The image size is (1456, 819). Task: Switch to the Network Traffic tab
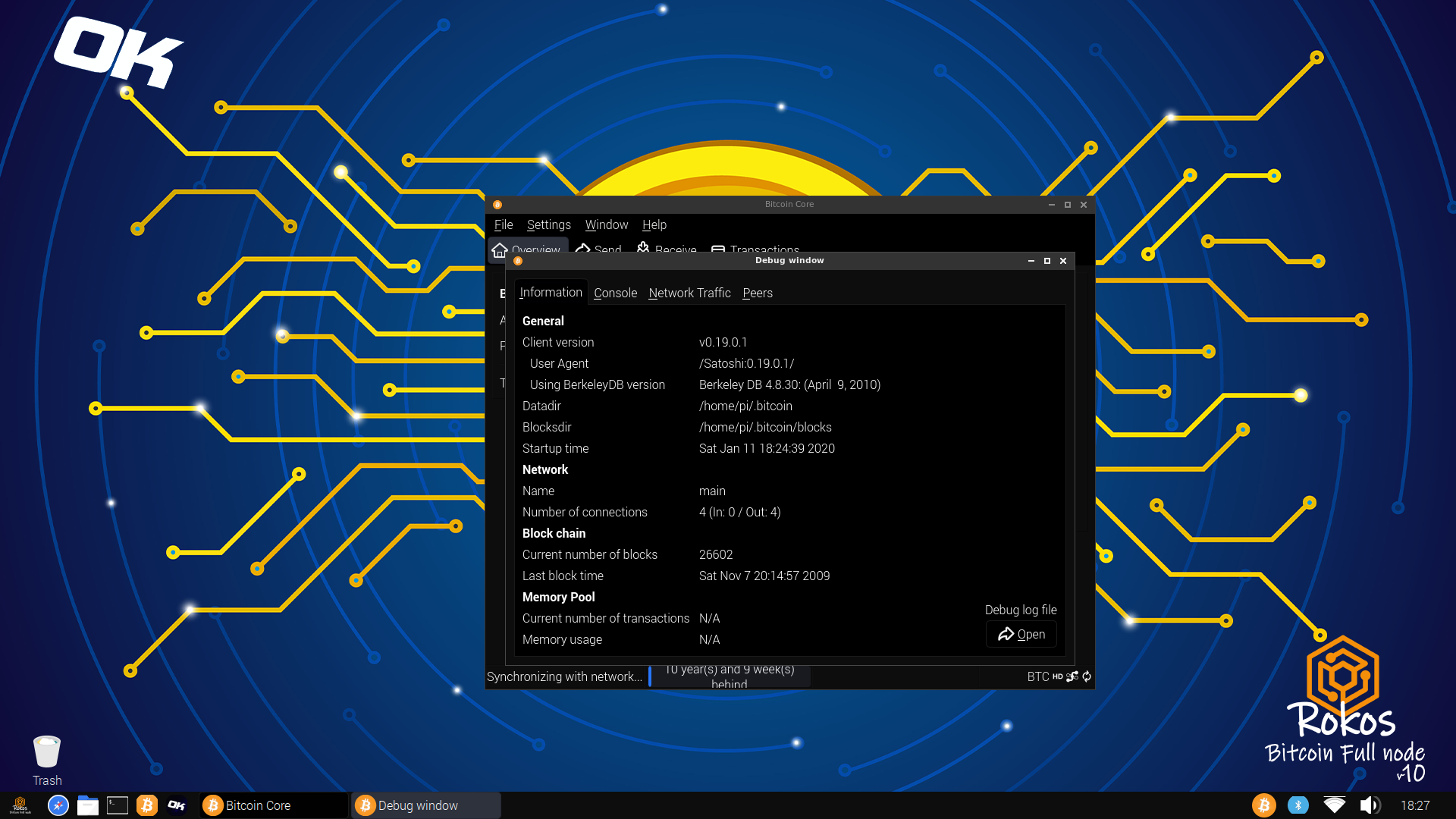coord(689,293)
